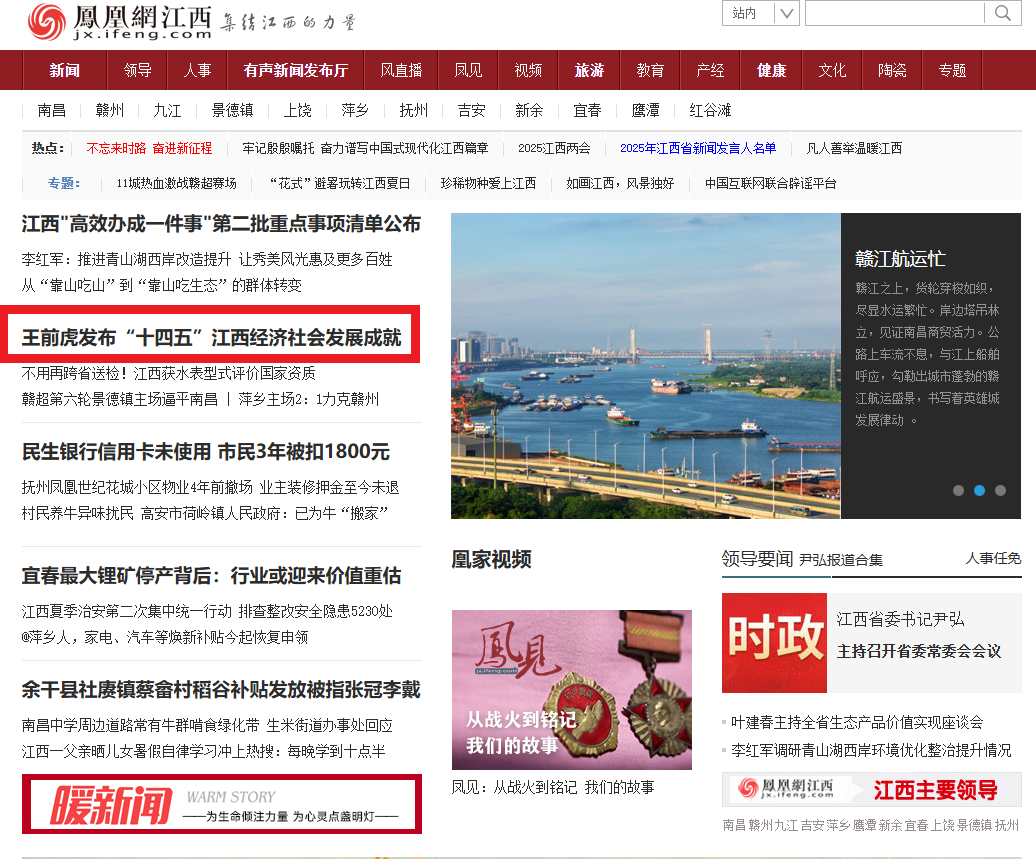This screenshot has width=1036, height=859.
Task: Select city link 吉安
Action: [472, 110]
